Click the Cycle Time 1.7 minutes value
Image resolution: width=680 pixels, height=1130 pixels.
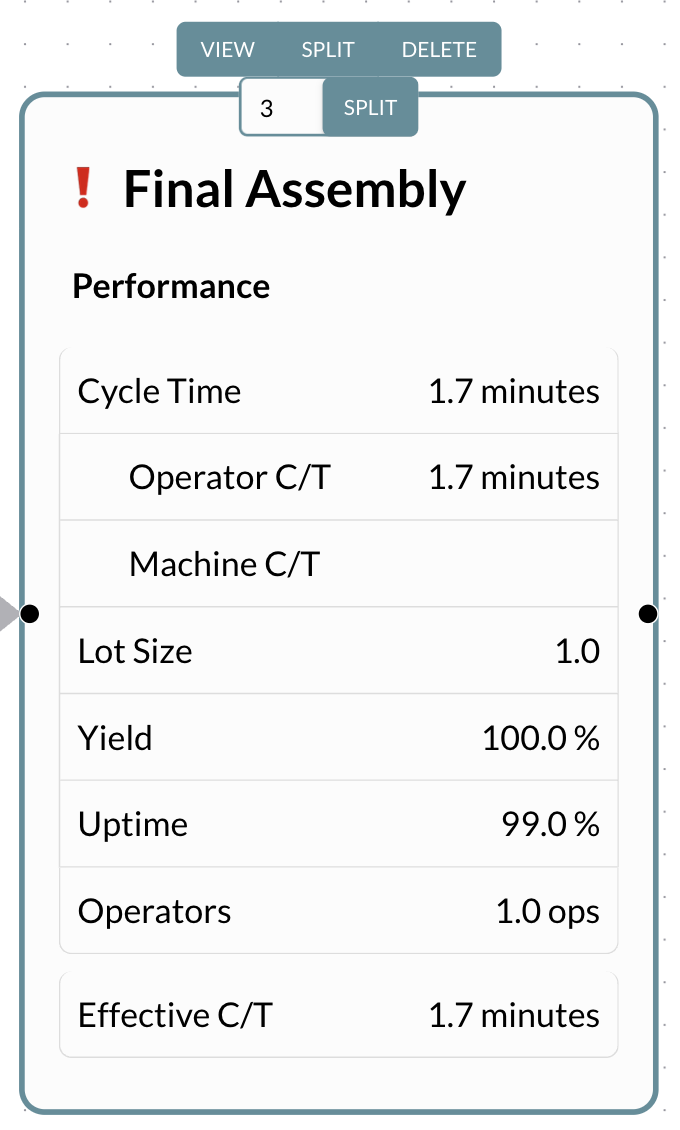[514, 391]
